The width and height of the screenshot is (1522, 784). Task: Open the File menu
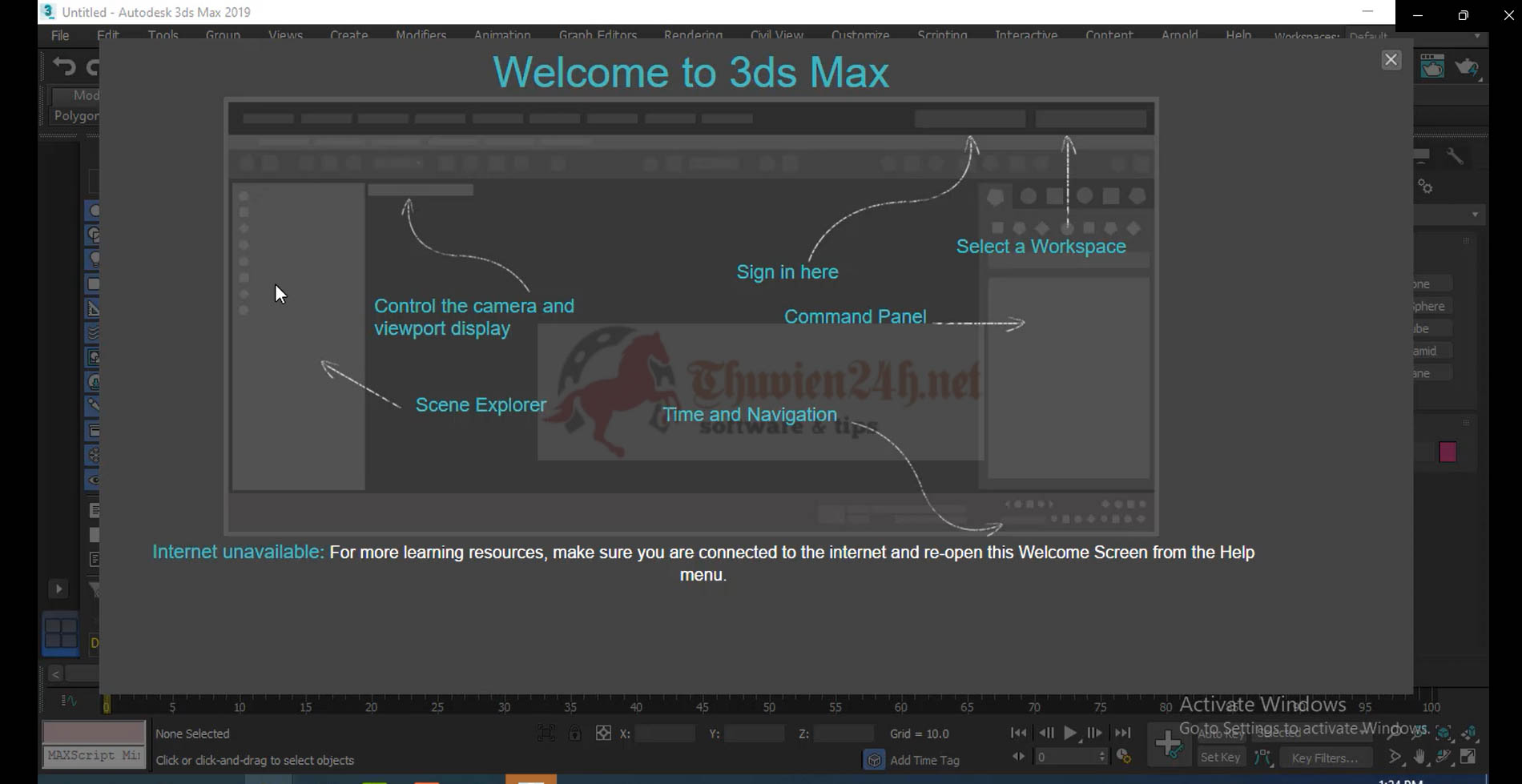click(x=60, y=35)
